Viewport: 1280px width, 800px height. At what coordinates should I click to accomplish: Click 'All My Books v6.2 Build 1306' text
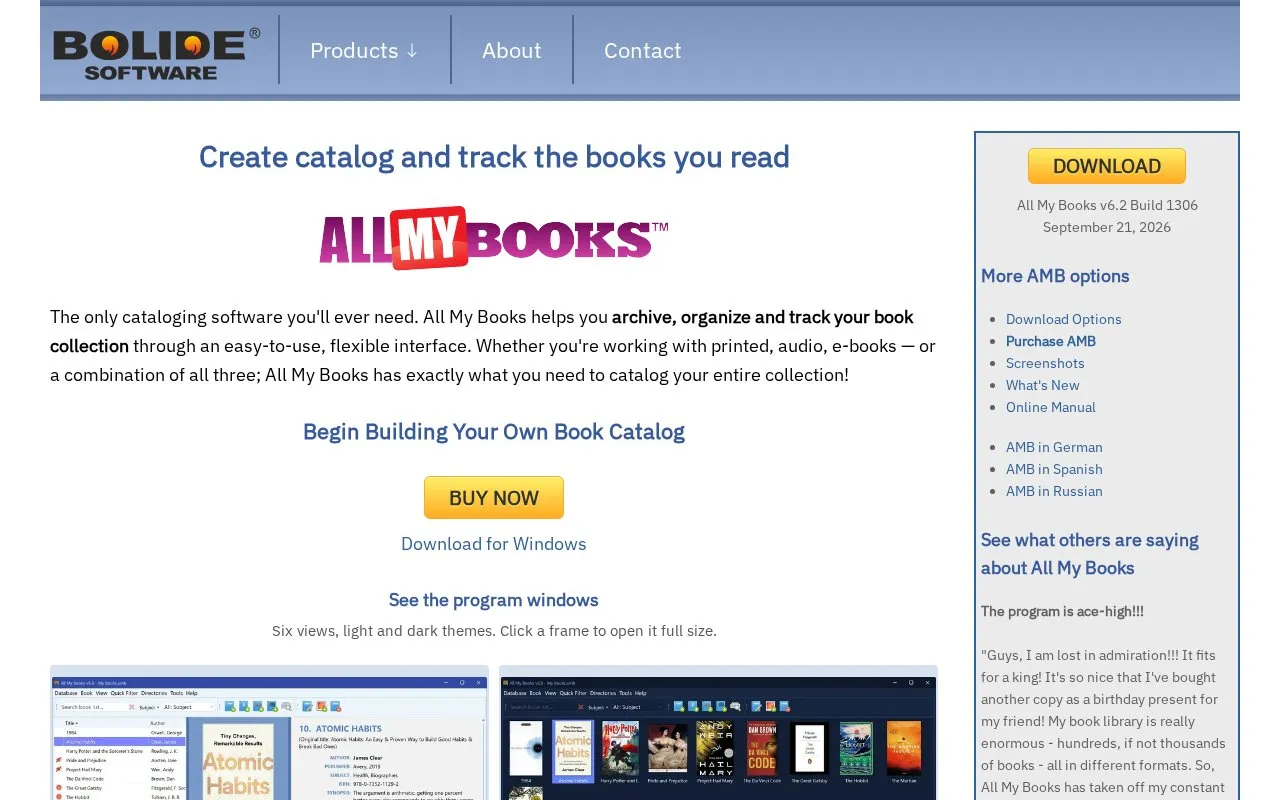pyautogui.click(x=1107, y=205)
